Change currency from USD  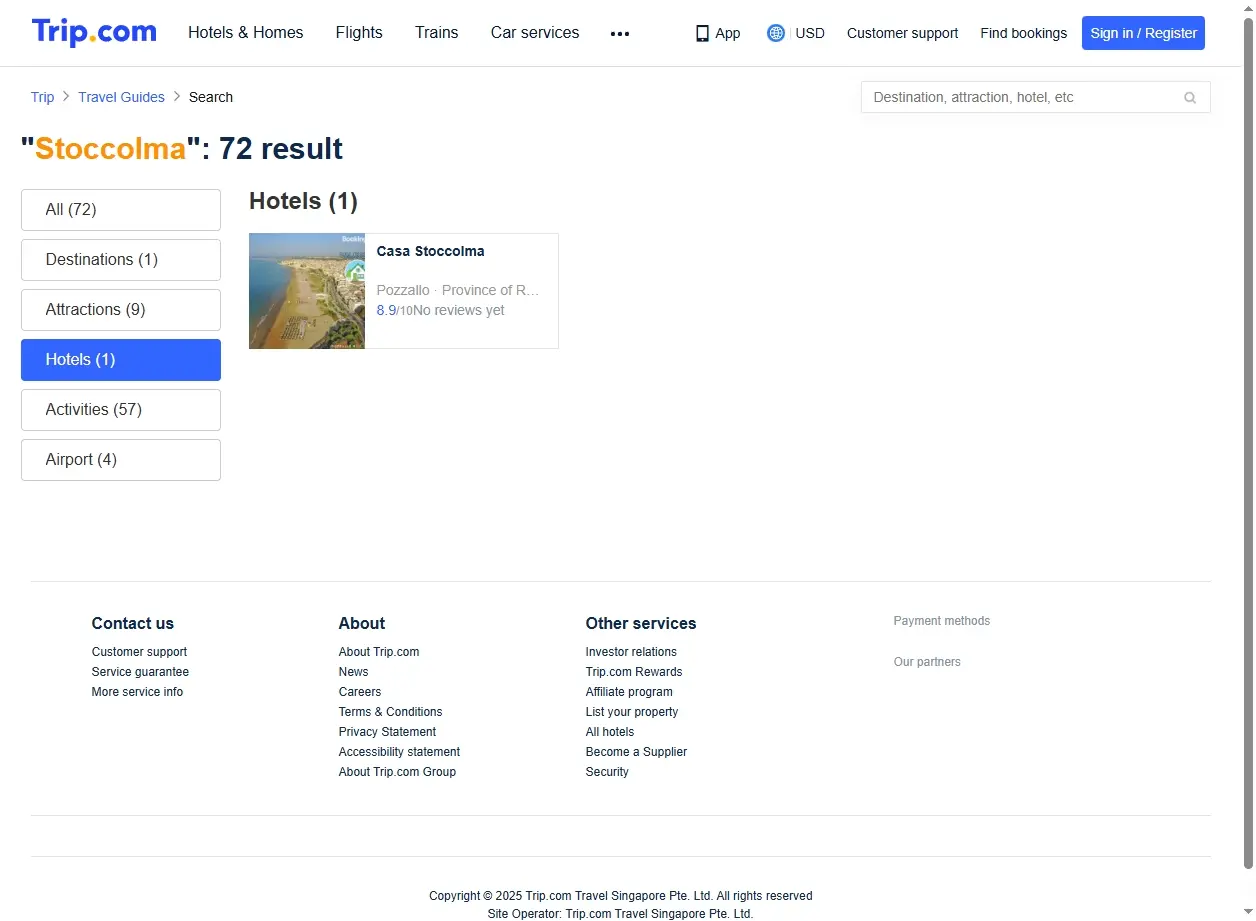[x=810, y=33]
